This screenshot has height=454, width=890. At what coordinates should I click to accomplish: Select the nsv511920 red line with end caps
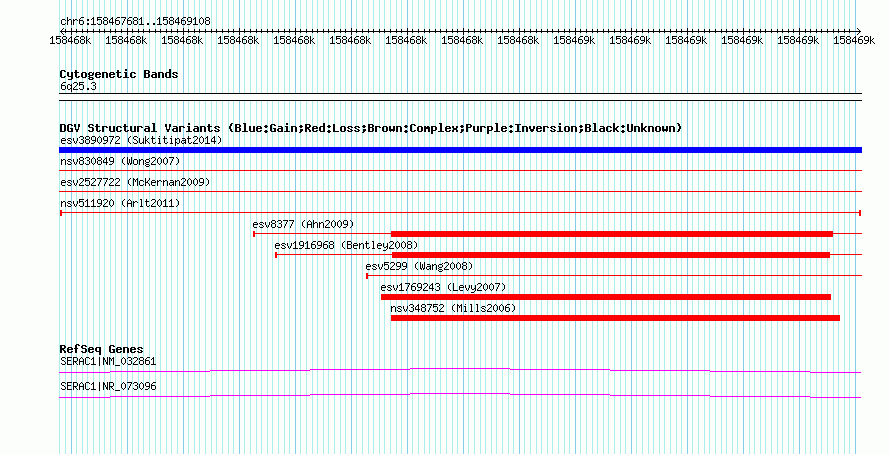(x=460, y=213)
